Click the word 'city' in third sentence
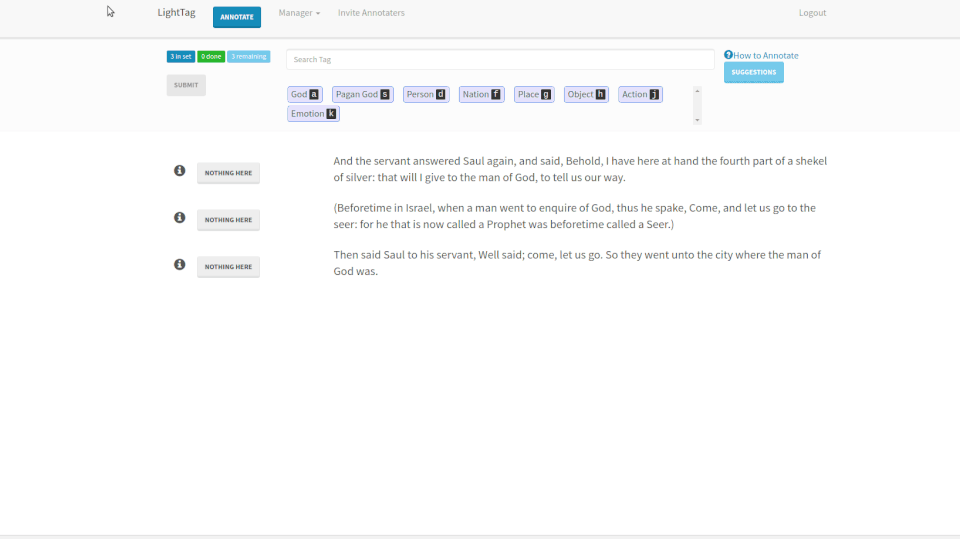Viewport: 960px width, 539px height. [x=724, y=255]
